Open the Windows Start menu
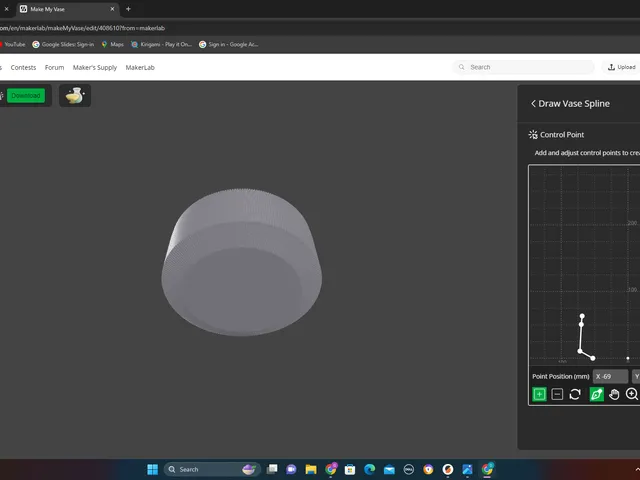Image resolution: width=640 pixels, height=480 pixels. pyautogui.click(x=153, y=469)
